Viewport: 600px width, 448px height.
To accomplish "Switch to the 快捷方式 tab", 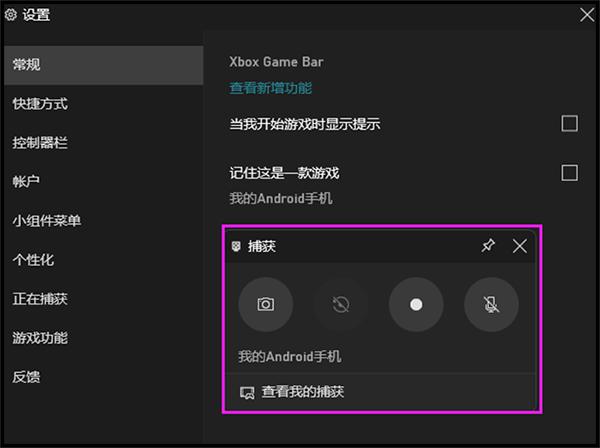I will point(104,104).
